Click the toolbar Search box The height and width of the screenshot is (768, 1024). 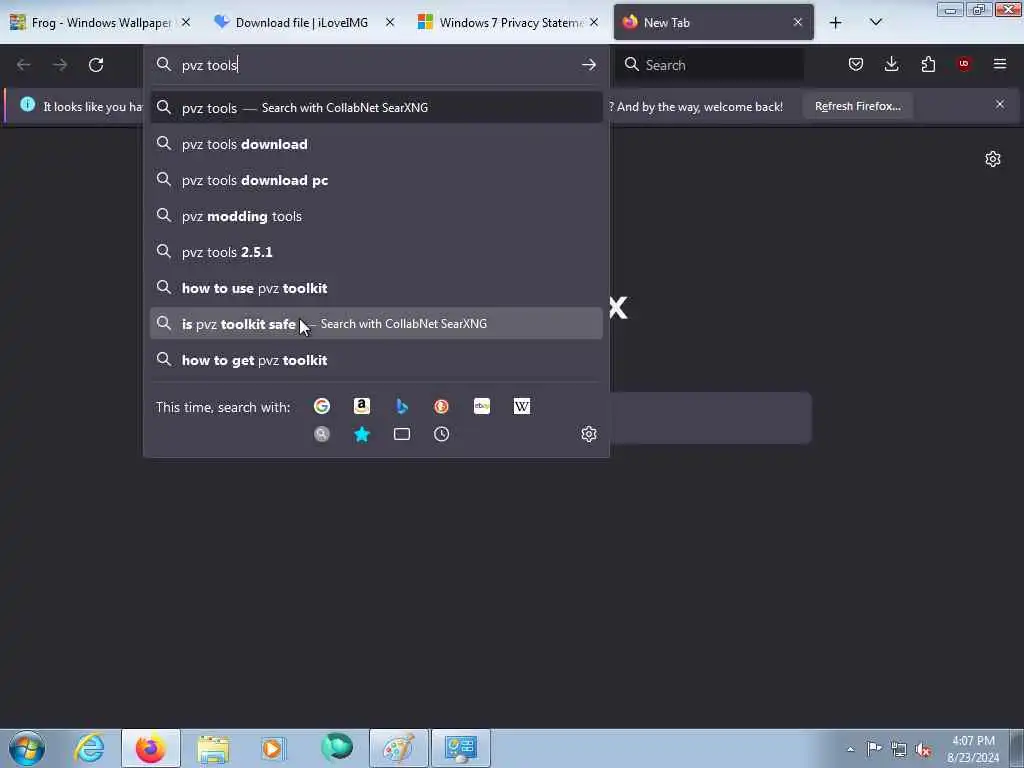[x=709, y=65]
